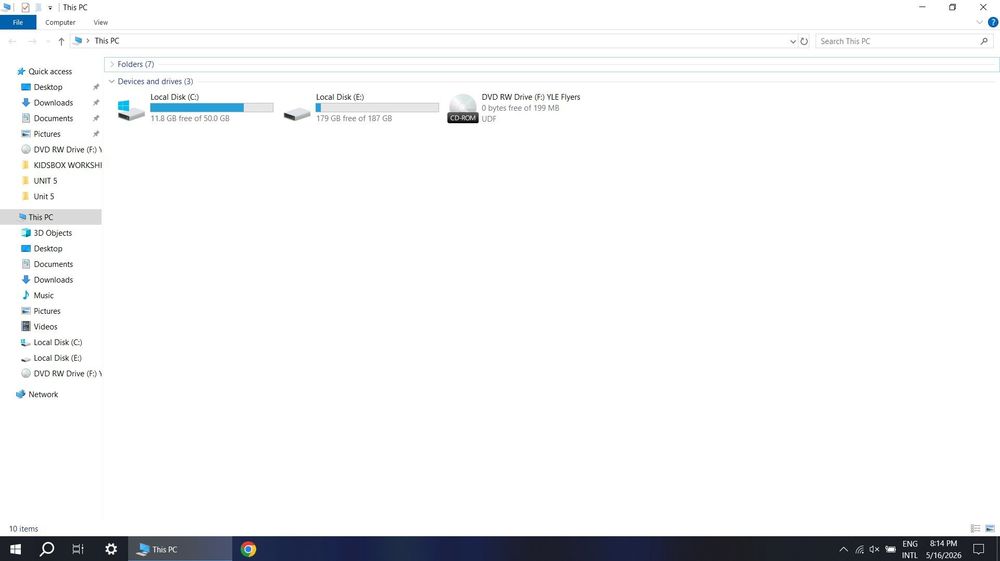Click the properties quick access toolbar icon
Screen dimensions: 1000x561
pyautogui.click(x=25, y=8)
